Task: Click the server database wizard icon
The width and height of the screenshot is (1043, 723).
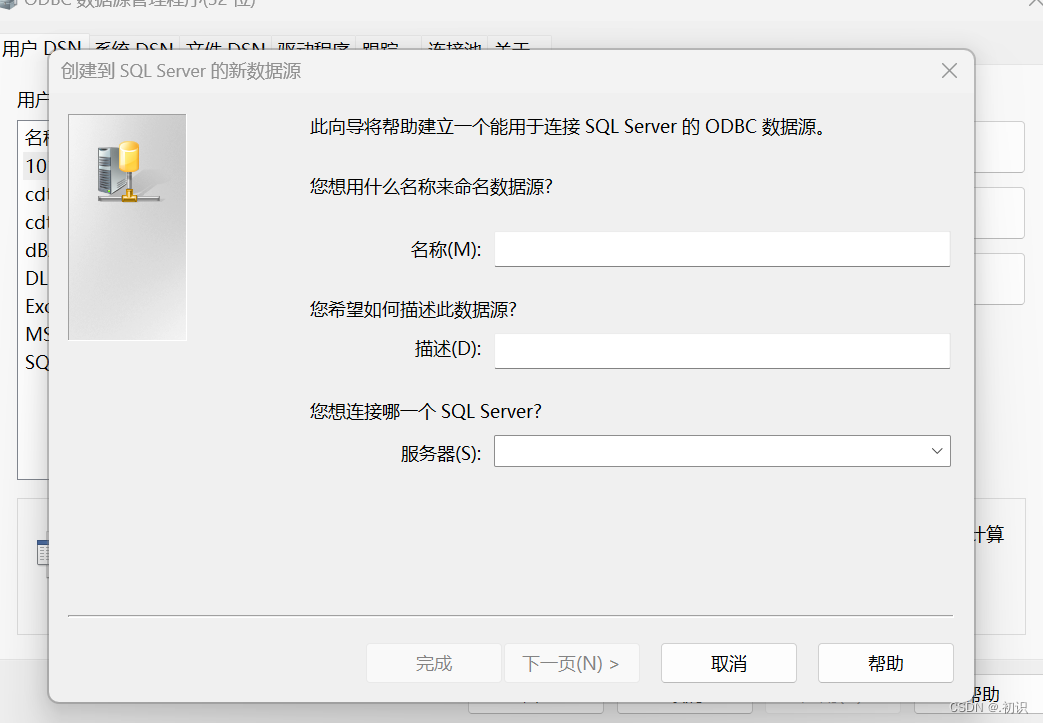Action: click(x=128, y=173)
